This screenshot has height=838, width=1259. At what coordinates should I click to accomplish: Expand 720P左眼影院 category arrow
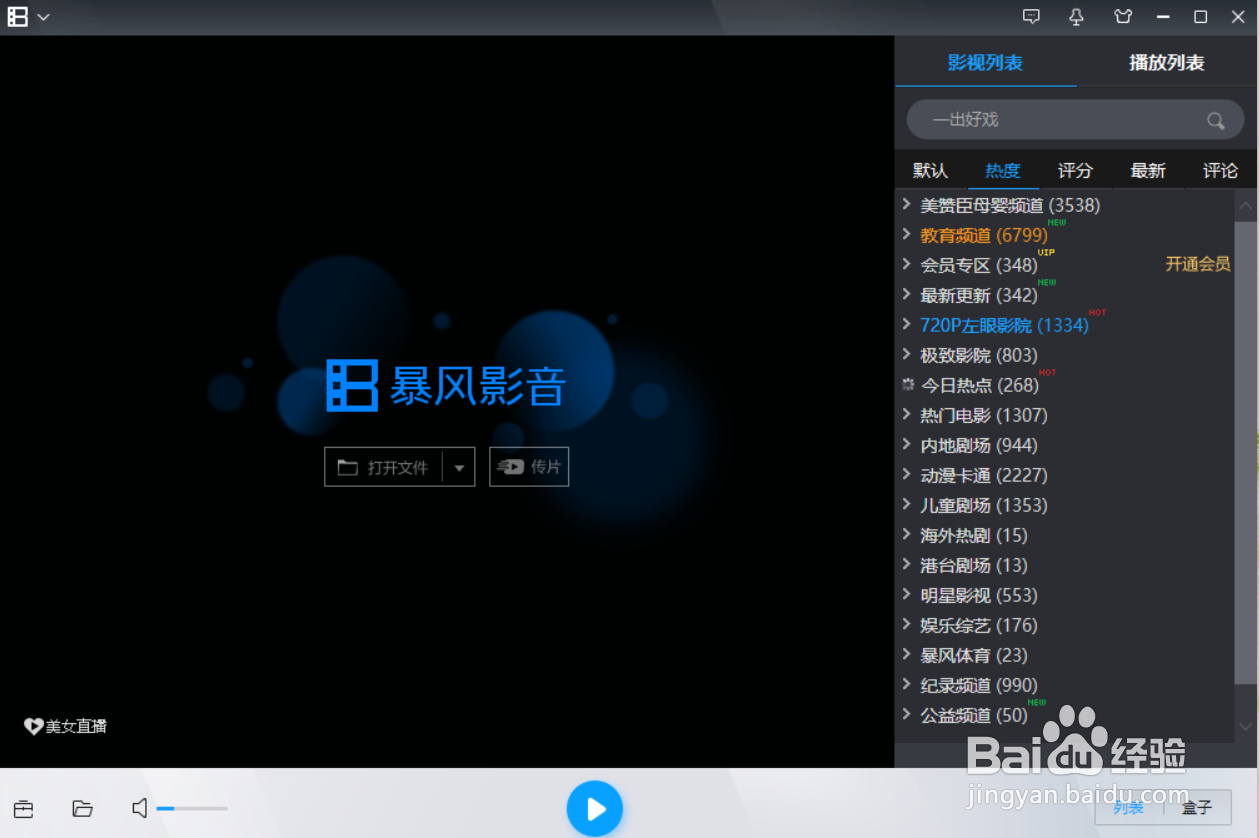[906, 324]
